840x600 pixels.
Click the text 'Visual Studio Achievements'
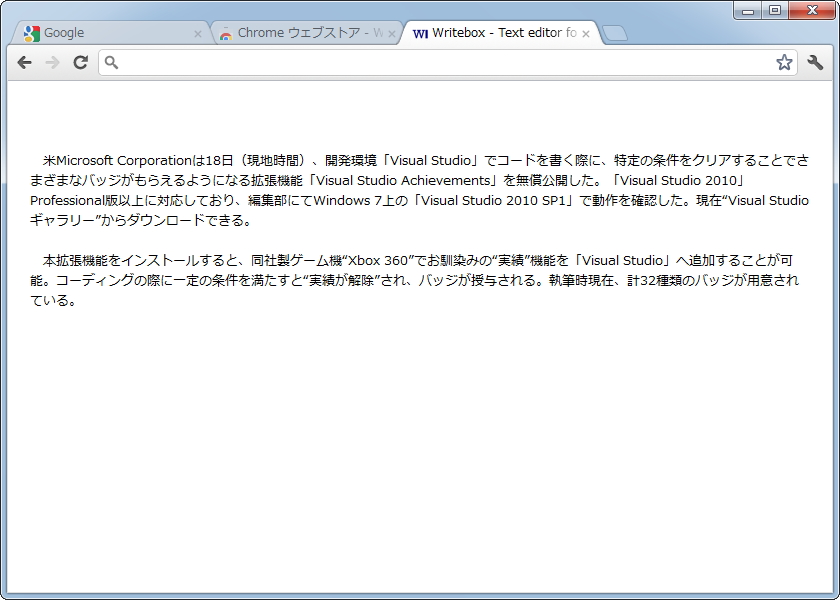[403, 181]
